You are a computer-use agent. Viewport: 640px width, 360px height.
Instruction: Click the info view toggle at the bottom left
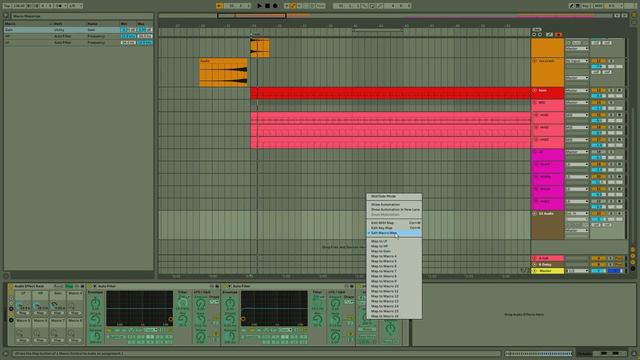point(6,353)
